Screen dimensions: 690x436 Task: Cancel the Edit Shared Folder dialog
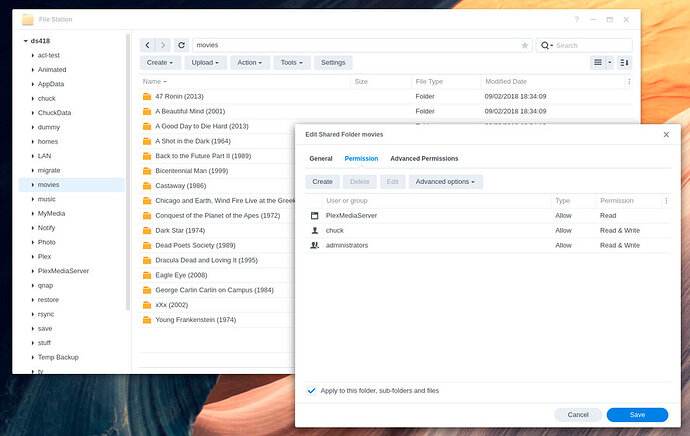578,415
